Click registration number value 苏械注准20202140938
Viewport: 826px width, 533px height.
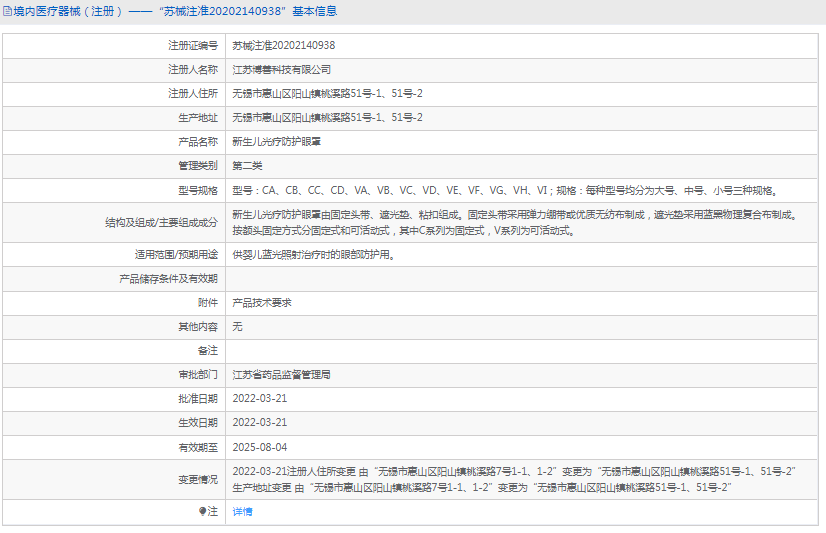pyautogui.click(x=283, y=45)
